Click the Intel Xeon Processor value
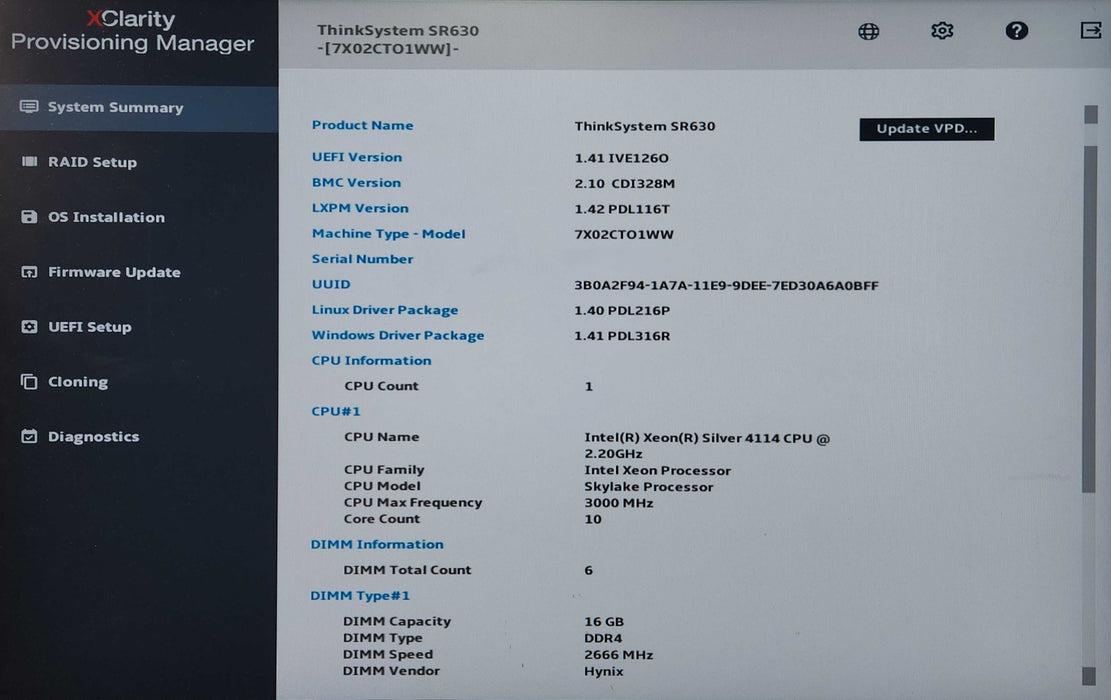The width and height of the screenshot is (1111, 700). click(x=657, y=470)
